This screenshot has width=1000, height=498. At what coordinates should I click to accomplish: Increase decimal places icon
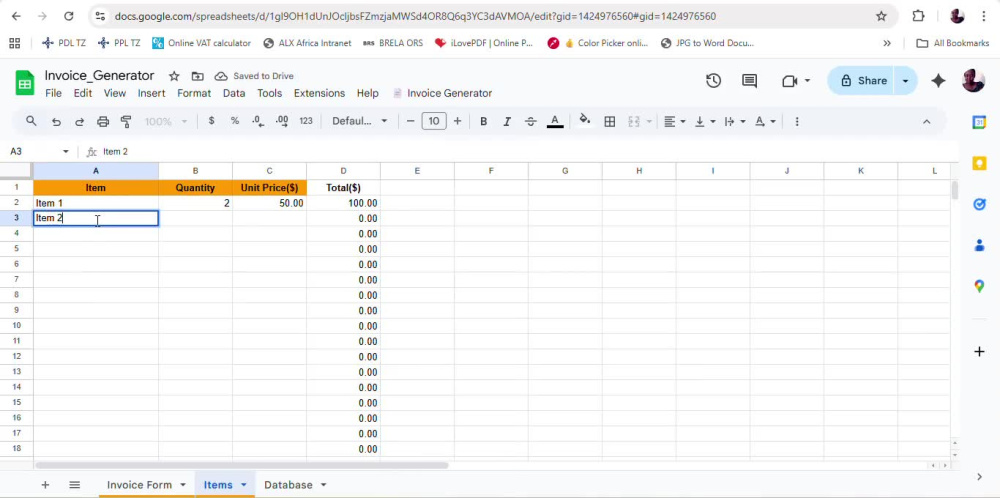tap(282, 121)
